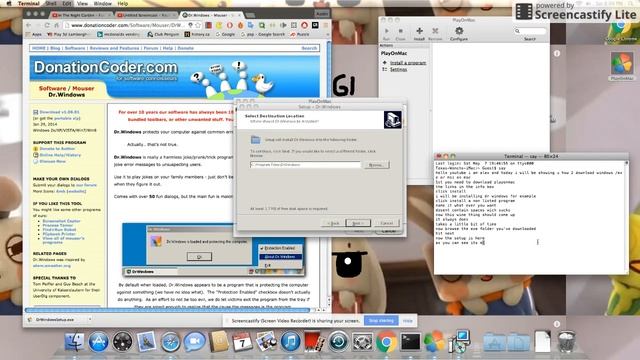Click the PlayOnMac search field
This screenshot has width=640, height=360.
pyautogui.click(x=530, y=31)
